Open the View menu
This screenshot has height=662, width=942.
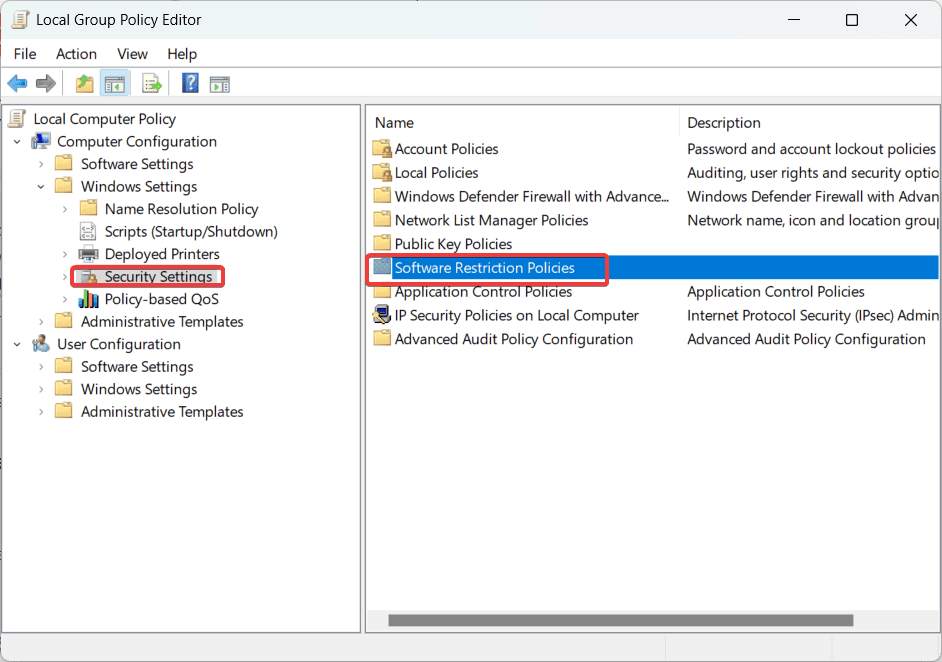click(132, 54)
